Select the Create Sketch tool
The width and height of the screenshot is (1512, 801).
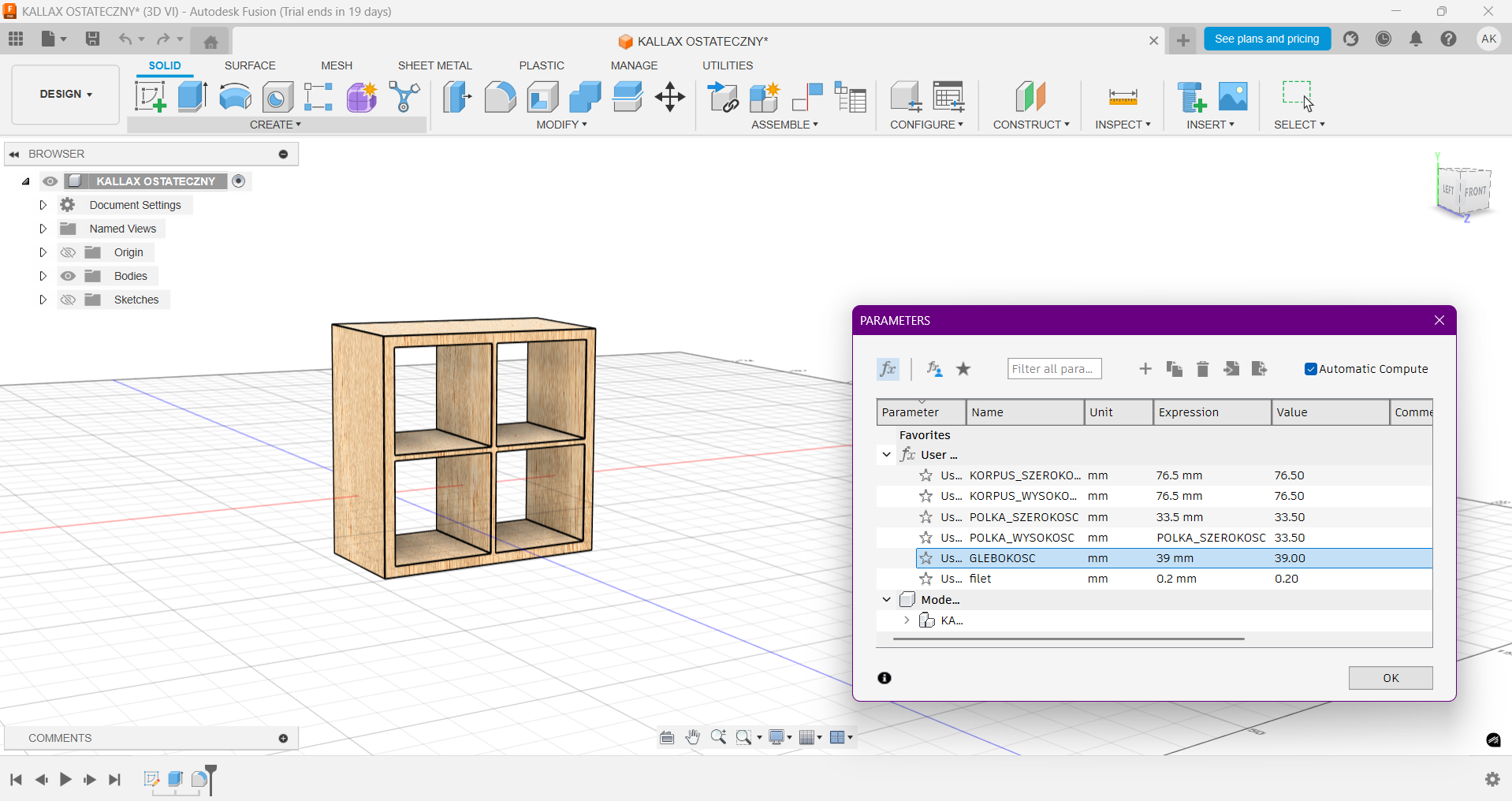coord(150,97)
